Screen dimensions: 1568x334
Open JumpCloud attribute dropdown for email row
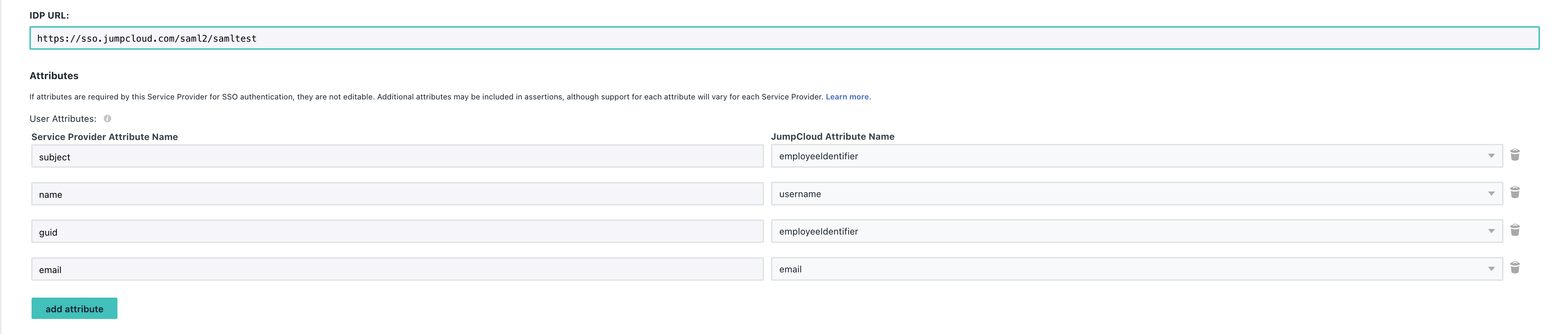click(1136, 269)
